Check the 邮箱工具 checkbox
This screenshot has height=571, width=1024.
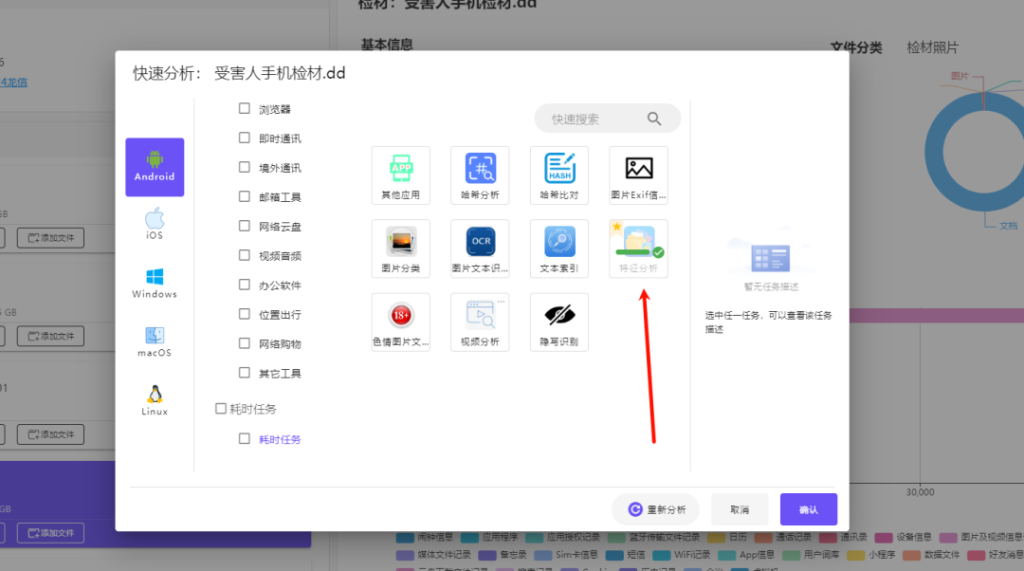coord(244,196)
